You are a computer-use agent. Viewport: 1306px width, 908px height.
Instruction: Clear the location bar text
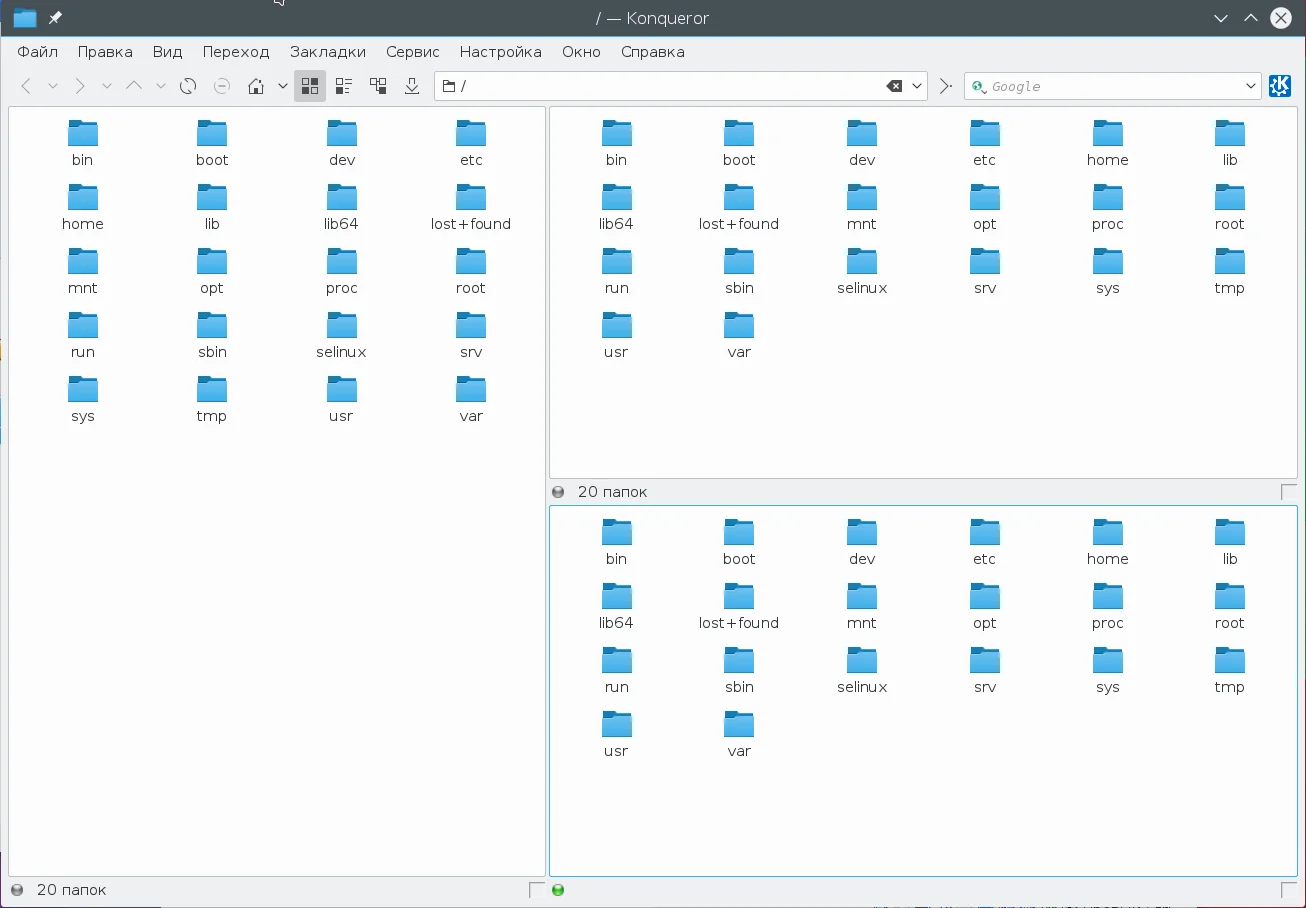[x=894, y=86]
